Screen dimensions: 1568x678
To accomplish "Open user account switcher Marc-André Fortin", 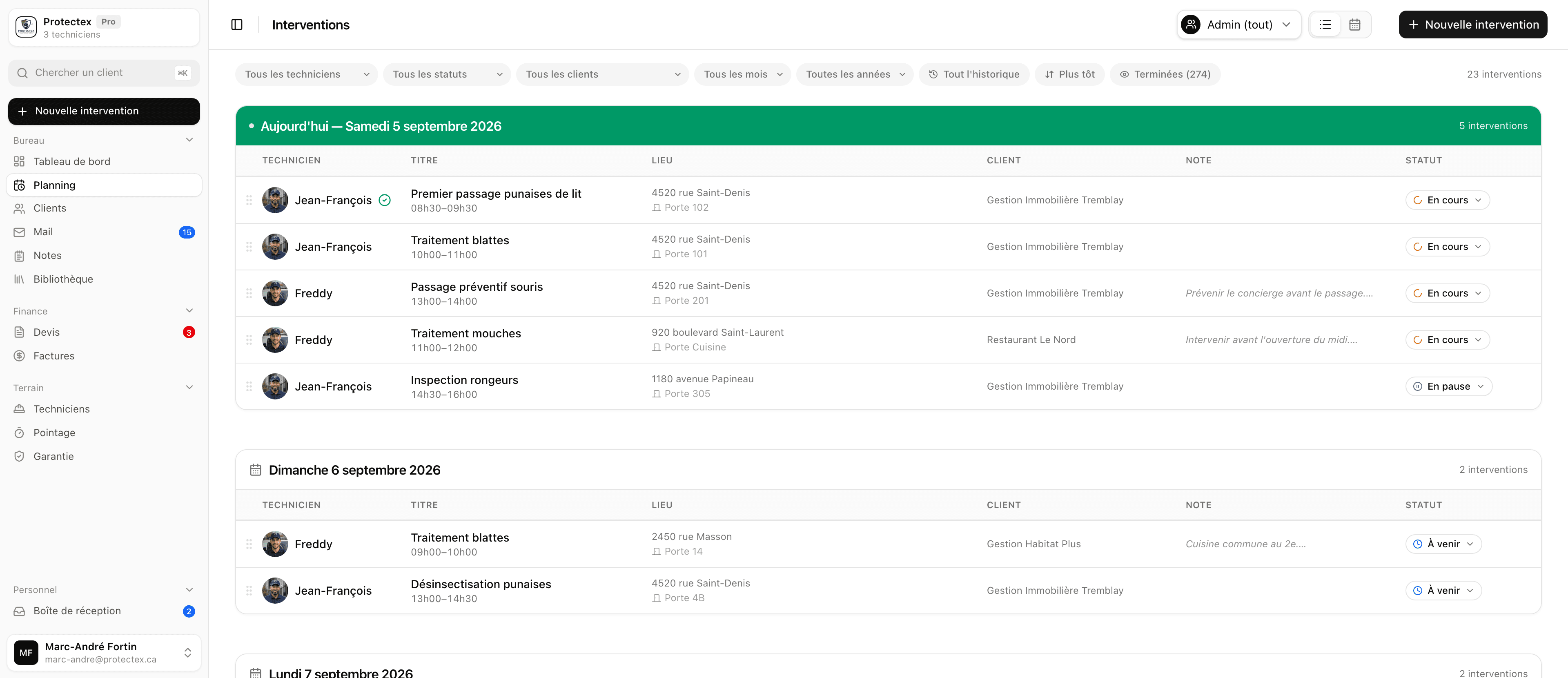I will click(103, 652).
